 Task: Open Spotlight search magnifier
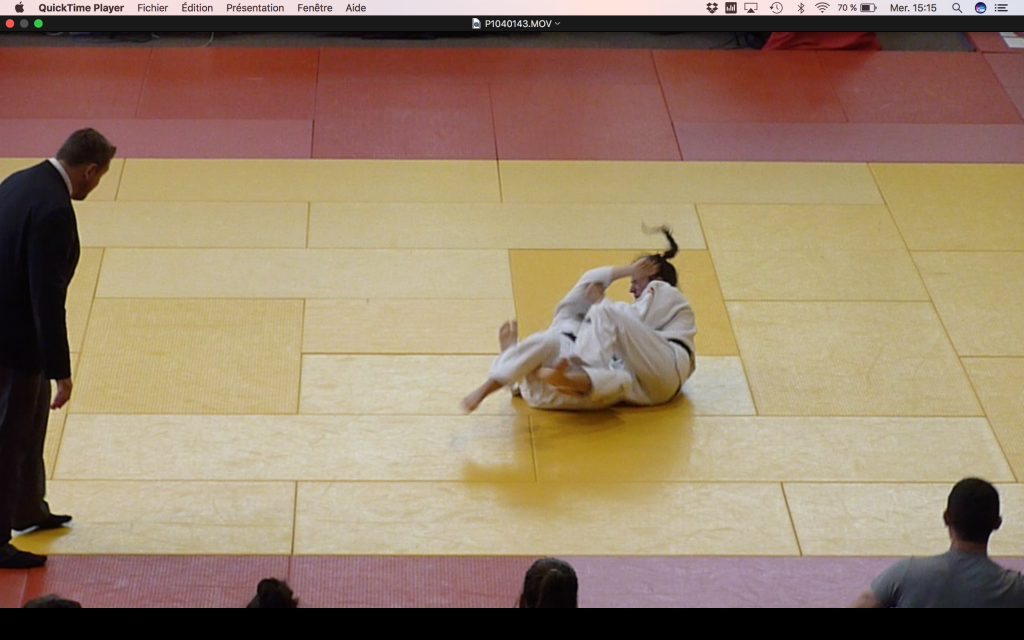tap(957, 8)
